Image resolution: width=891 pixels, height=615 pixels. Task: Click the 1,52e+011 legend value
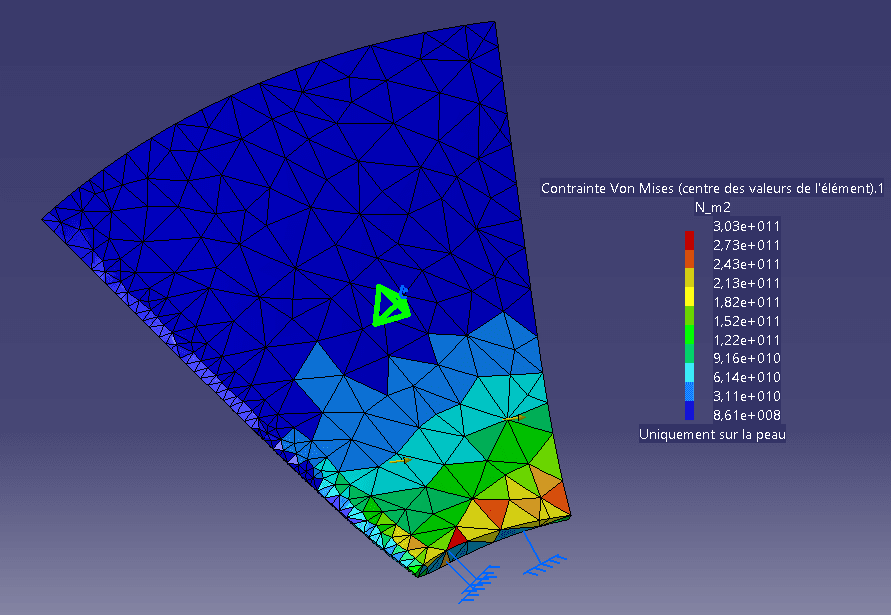[x=746, y=321]
